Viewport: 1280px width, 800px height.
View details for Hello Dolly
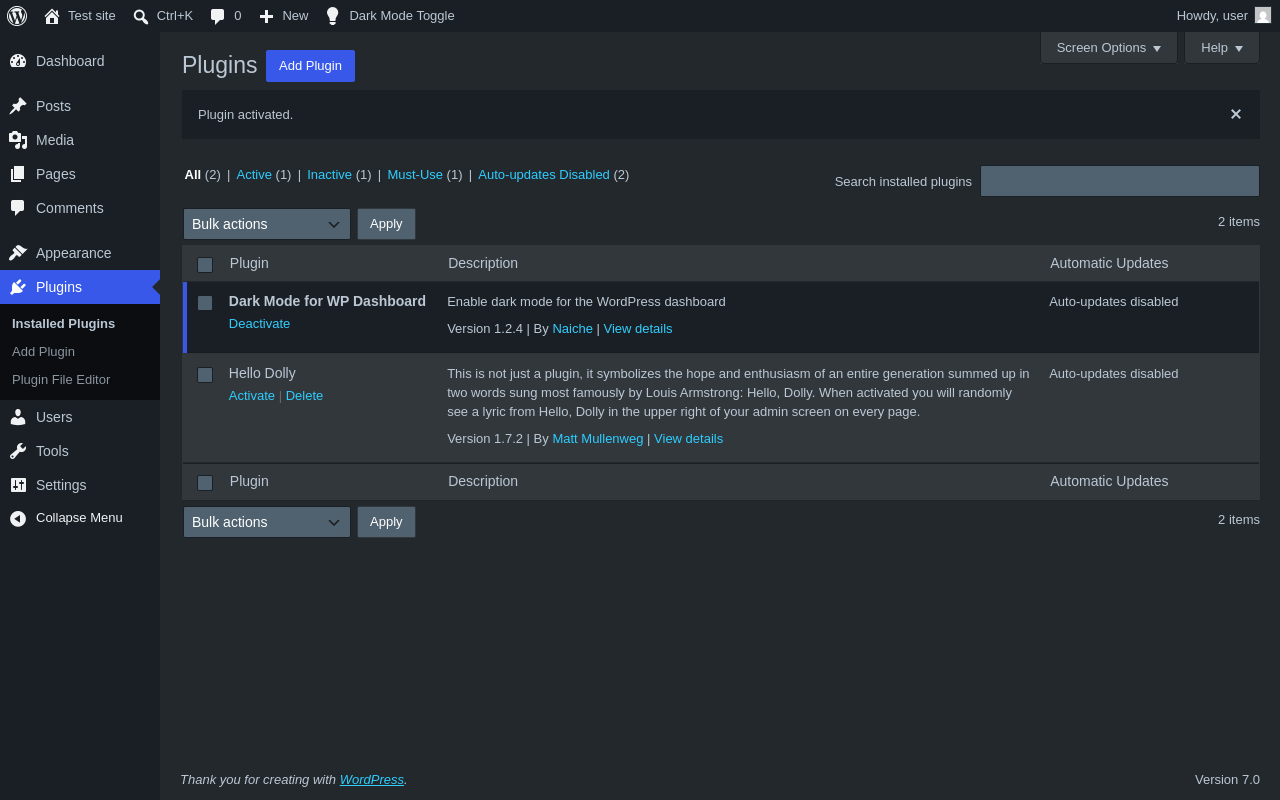pyautogui.click(x=688, y=439)
